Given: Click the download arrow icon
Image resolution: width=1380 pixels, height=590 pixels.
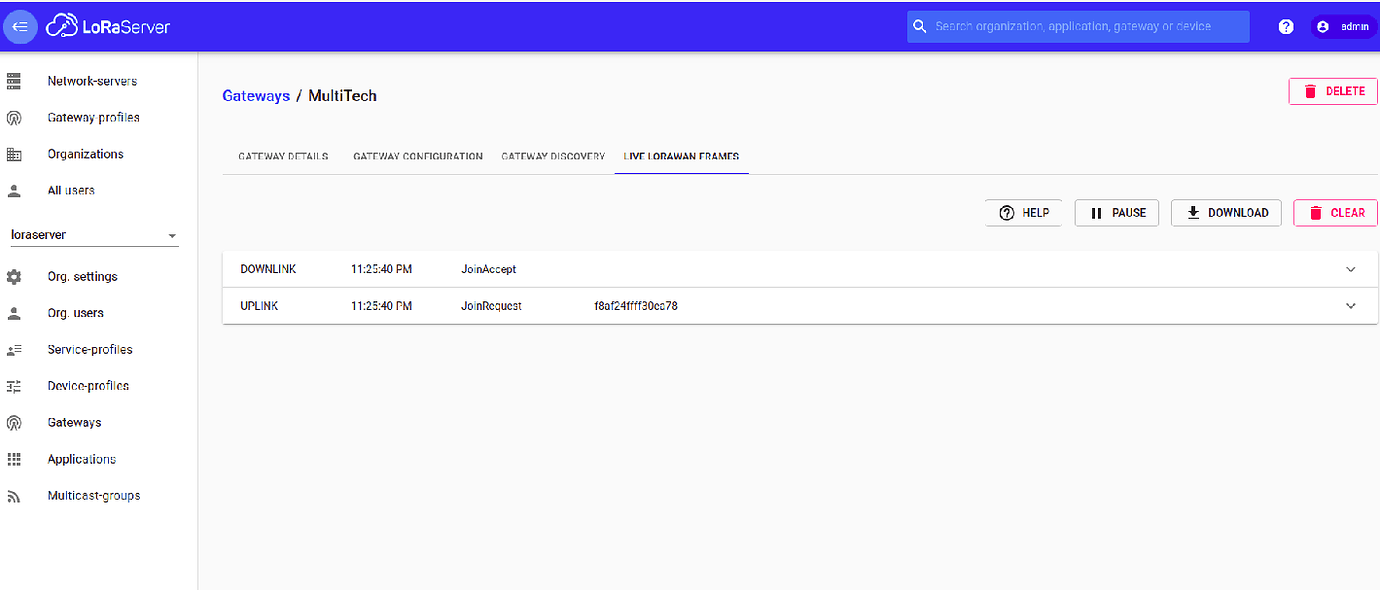Looking at the screenshot, I should click(x=1193, y=213).
